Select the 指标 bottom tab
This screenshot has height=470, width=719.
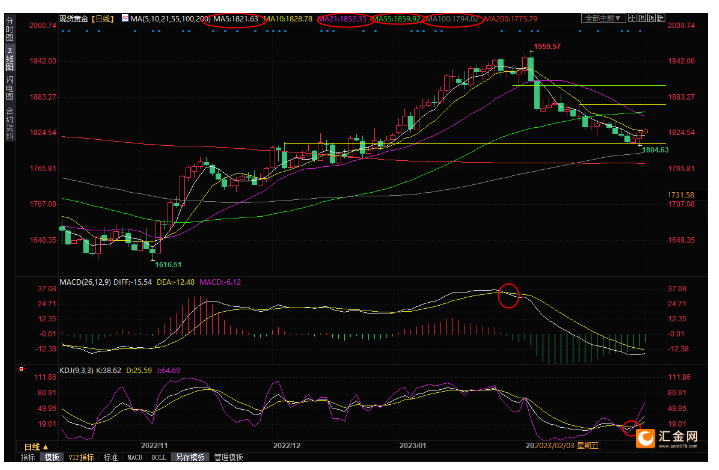point(28,458)
